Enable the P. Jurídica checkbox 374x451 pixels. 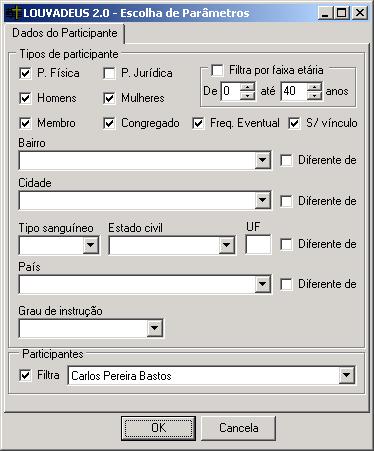(x=109, y=73)
